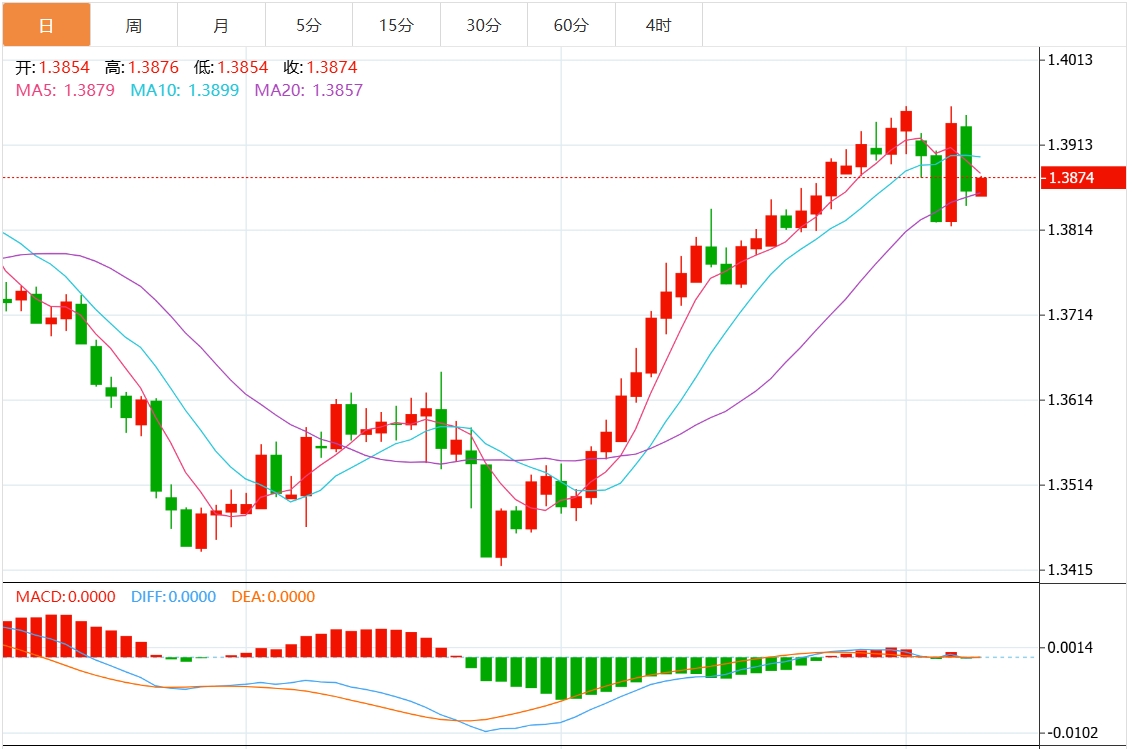Viewport: 1134px width, 749px height.
Task: Click the 1.4013 price axis label
Action: (1070, 60)
